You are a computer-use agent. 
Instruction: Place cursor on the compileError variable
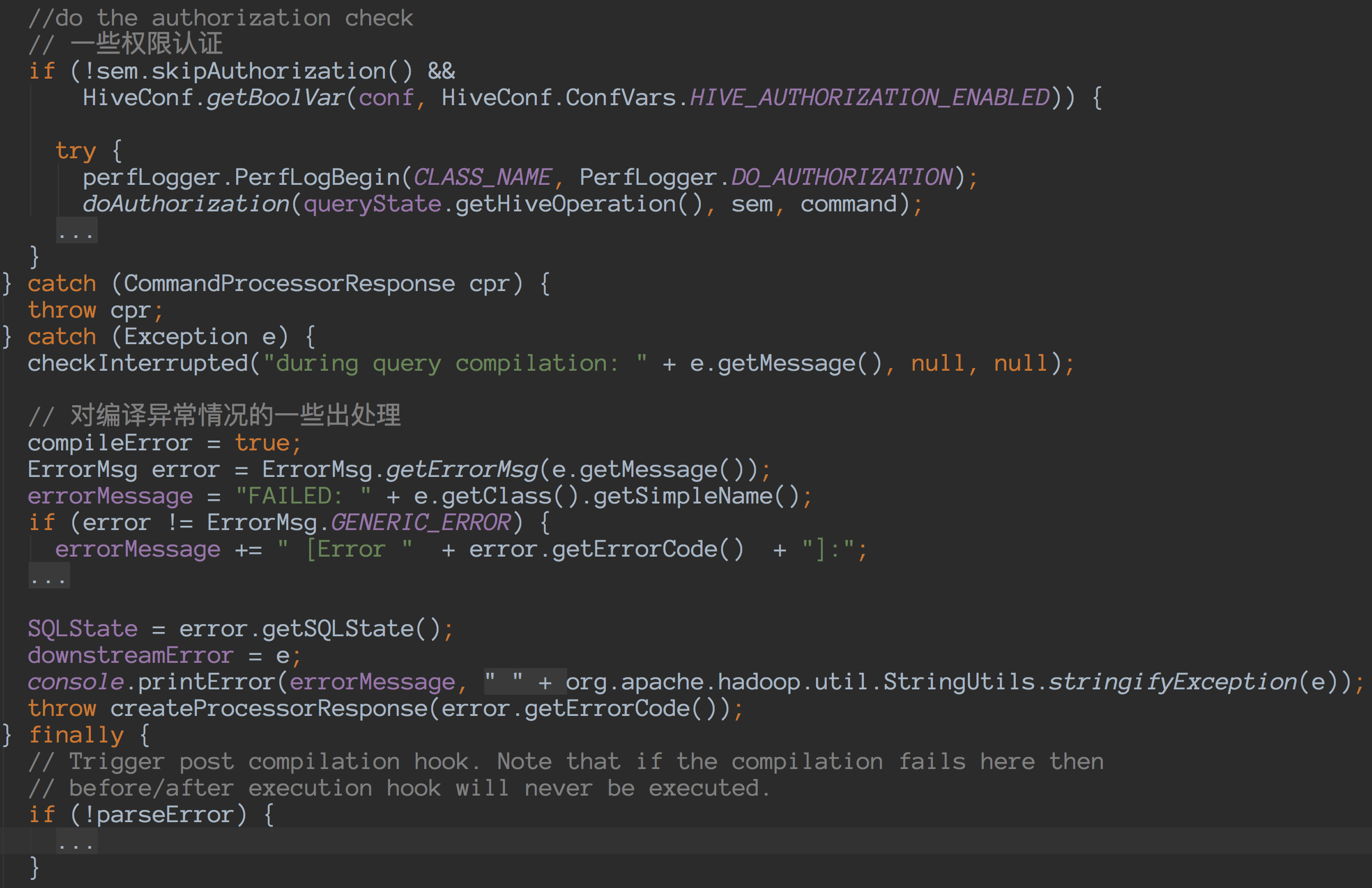click(x=109, y=443)
